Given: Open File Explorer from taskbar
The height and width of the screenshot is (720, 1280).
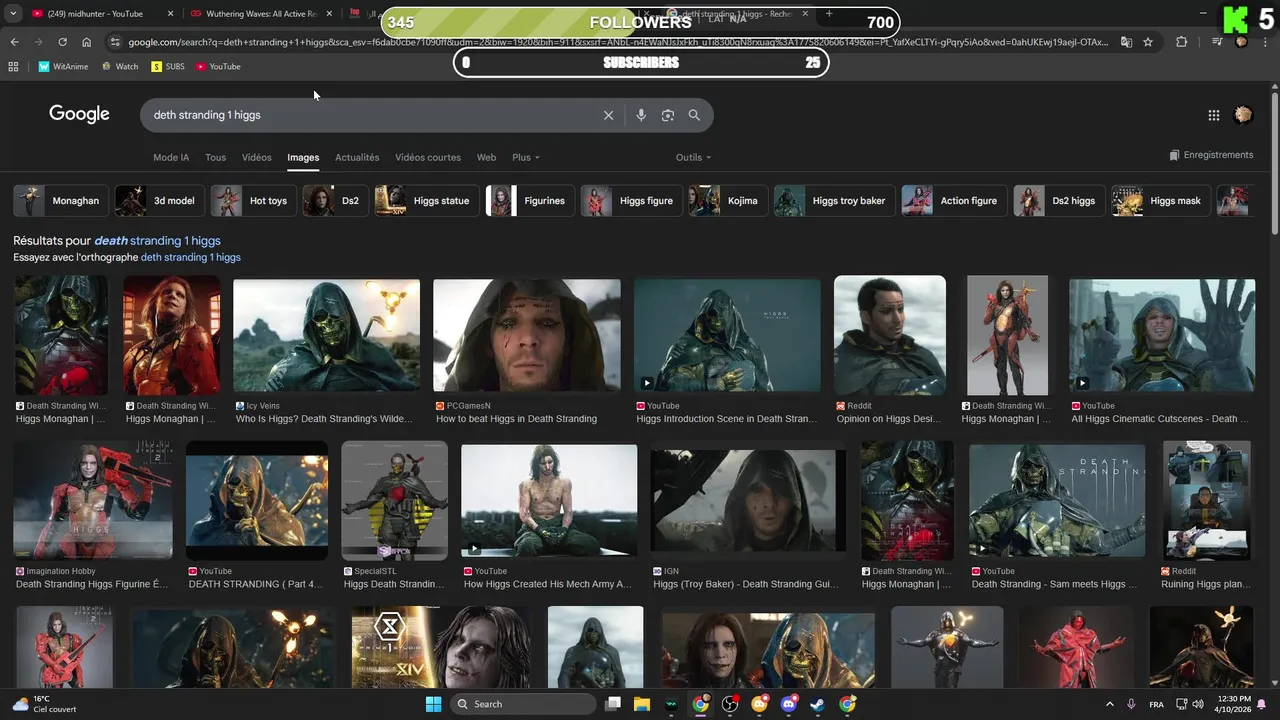Looking at the screenshot, I should pyautogui.click(x=642, y=704).
